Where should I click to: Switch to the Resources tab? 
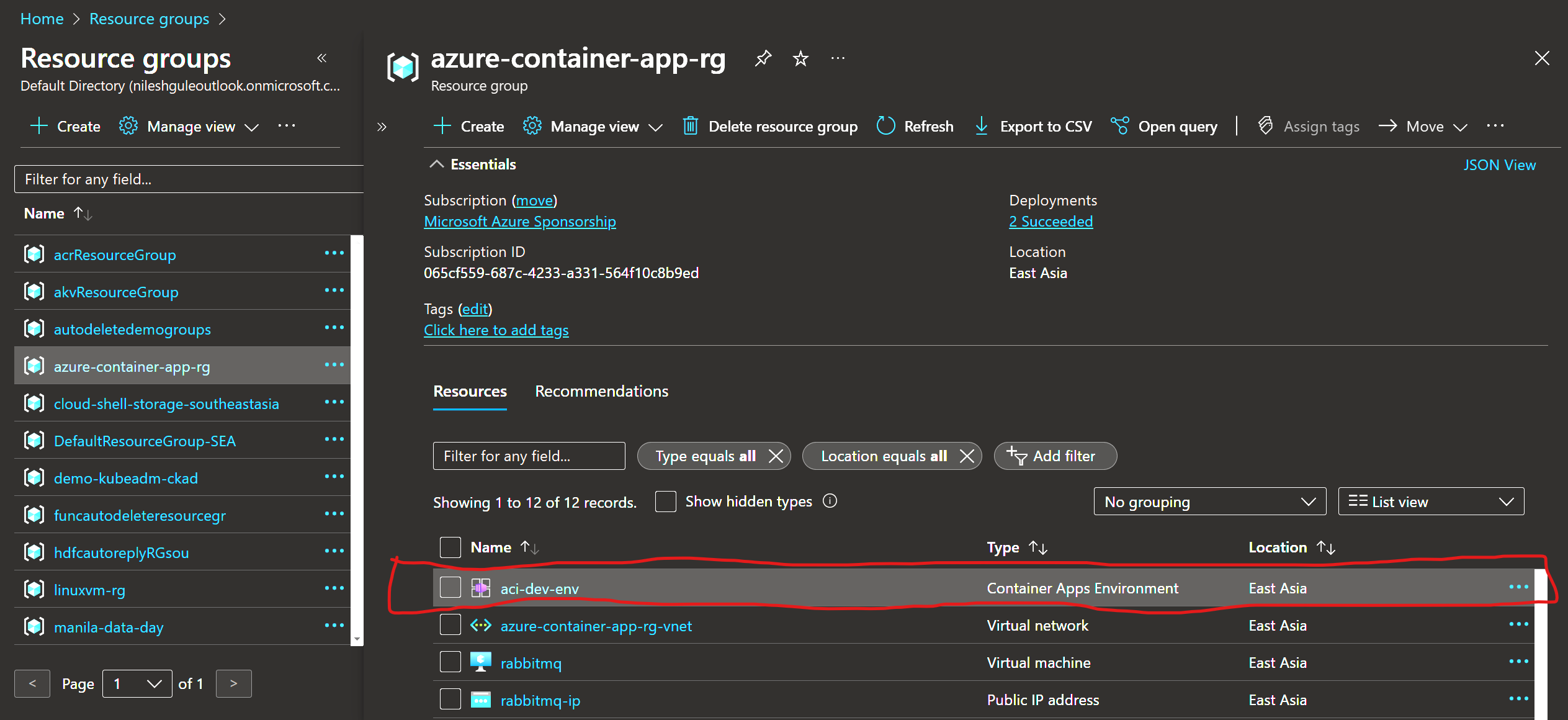(x=470, y=392)
